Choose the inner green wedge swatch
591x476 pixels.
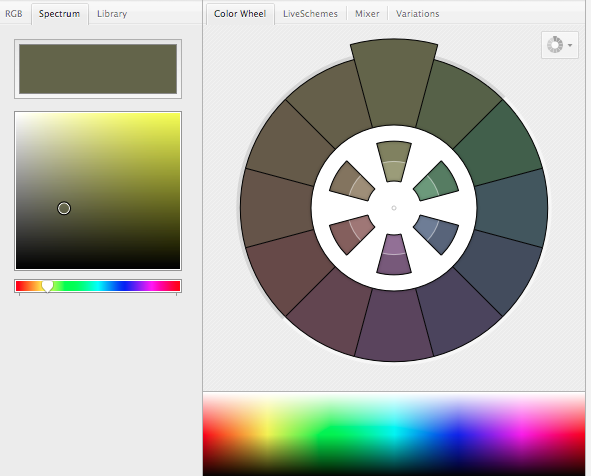(436, 182)
